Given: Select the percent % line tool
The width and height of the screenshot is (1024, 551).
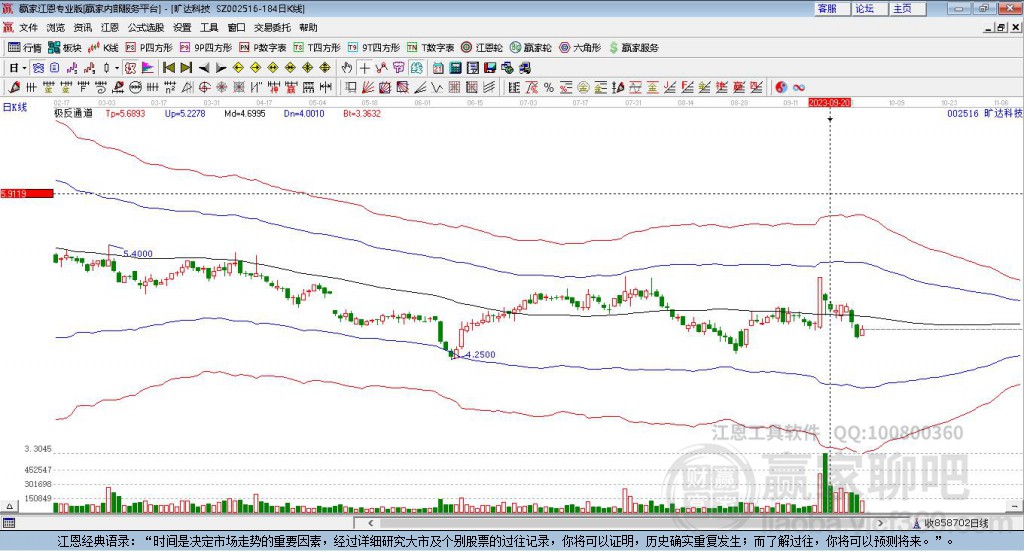Looking at the screenshot, I should click(x=549, y=87).
